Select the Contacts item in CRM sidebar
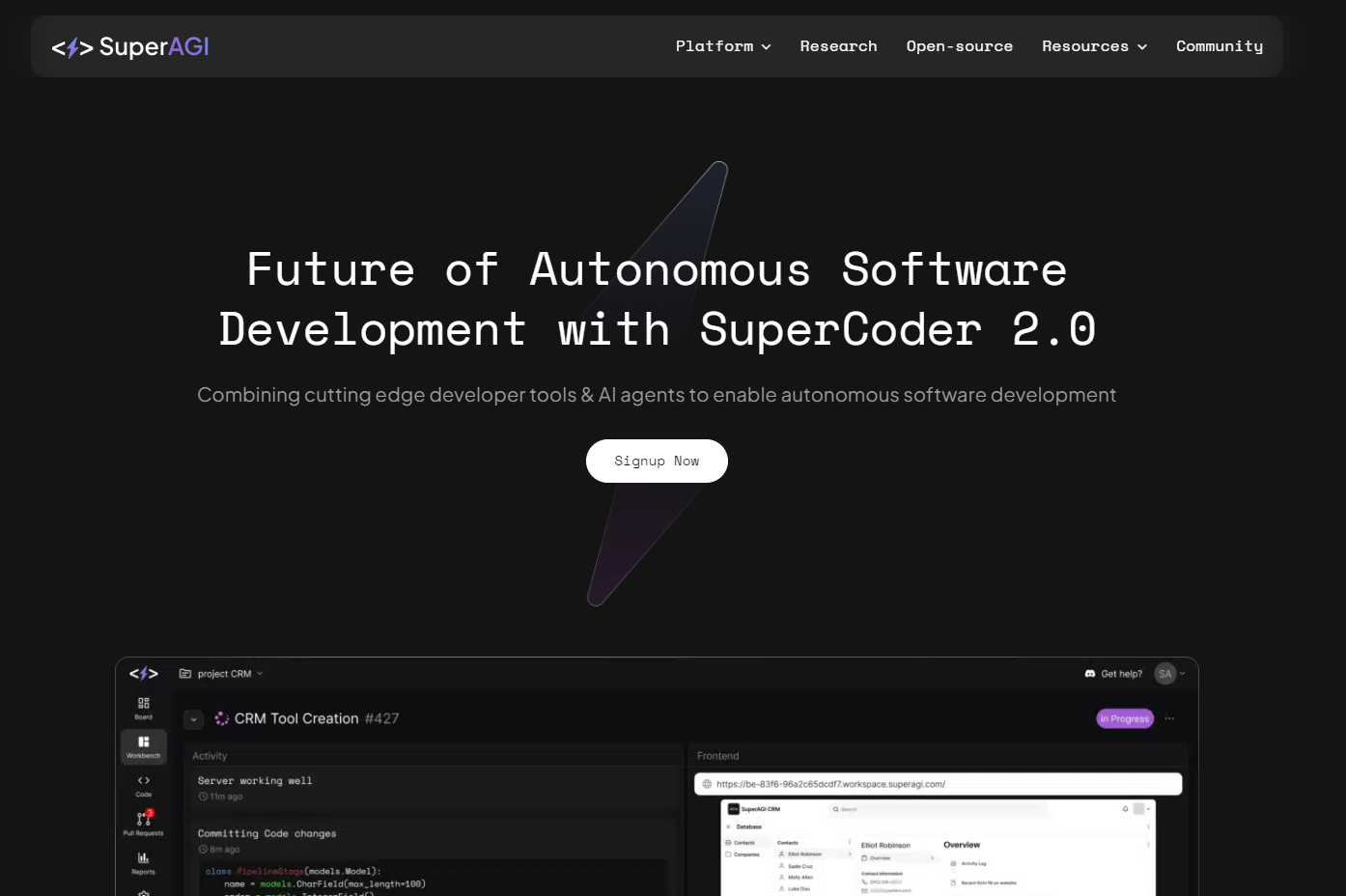Viewport: 1346px width, 896px height. pyautogui.click(x=745, y=842)
